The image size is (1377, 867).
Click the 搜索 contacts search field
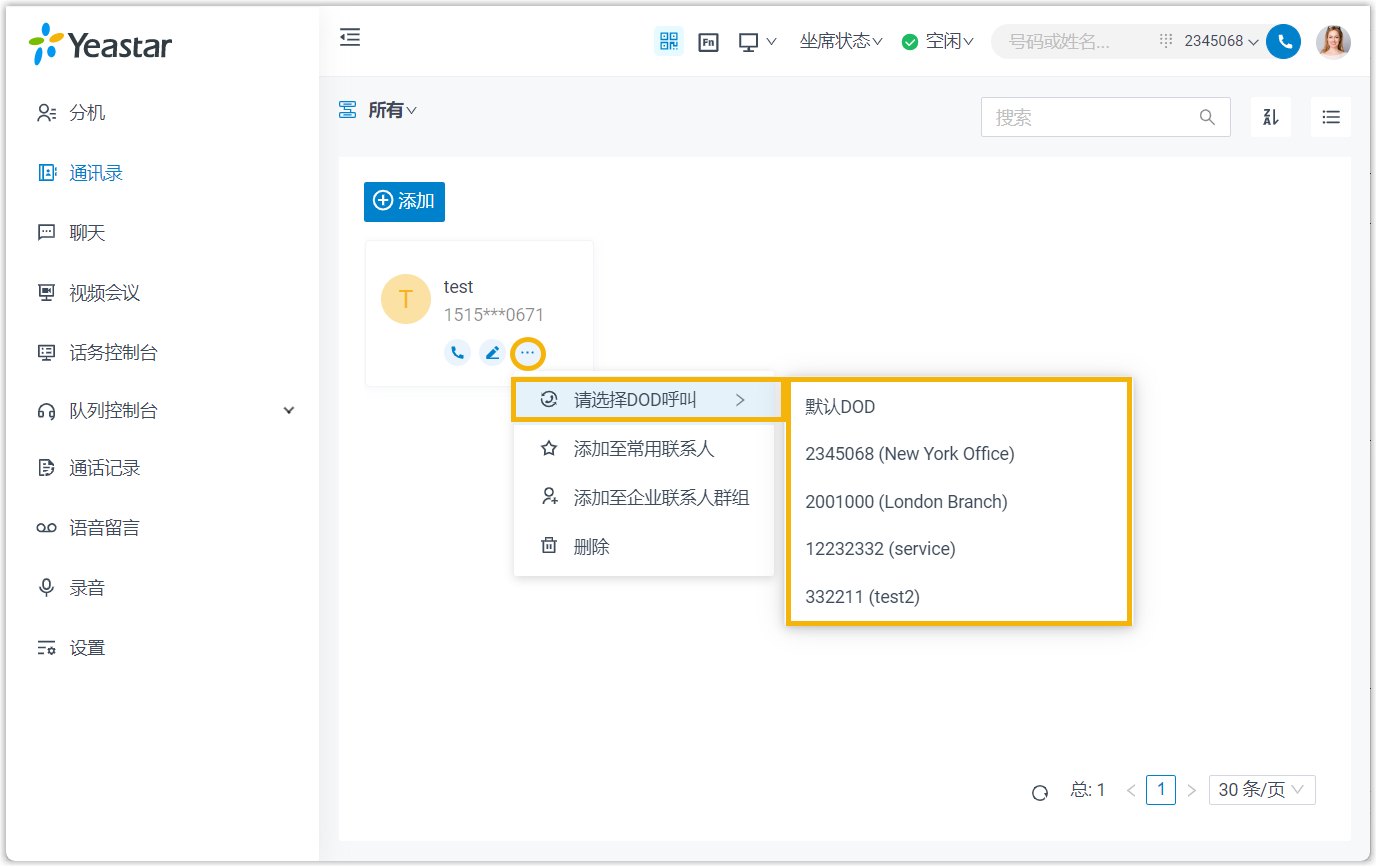tap(1090, 117)
